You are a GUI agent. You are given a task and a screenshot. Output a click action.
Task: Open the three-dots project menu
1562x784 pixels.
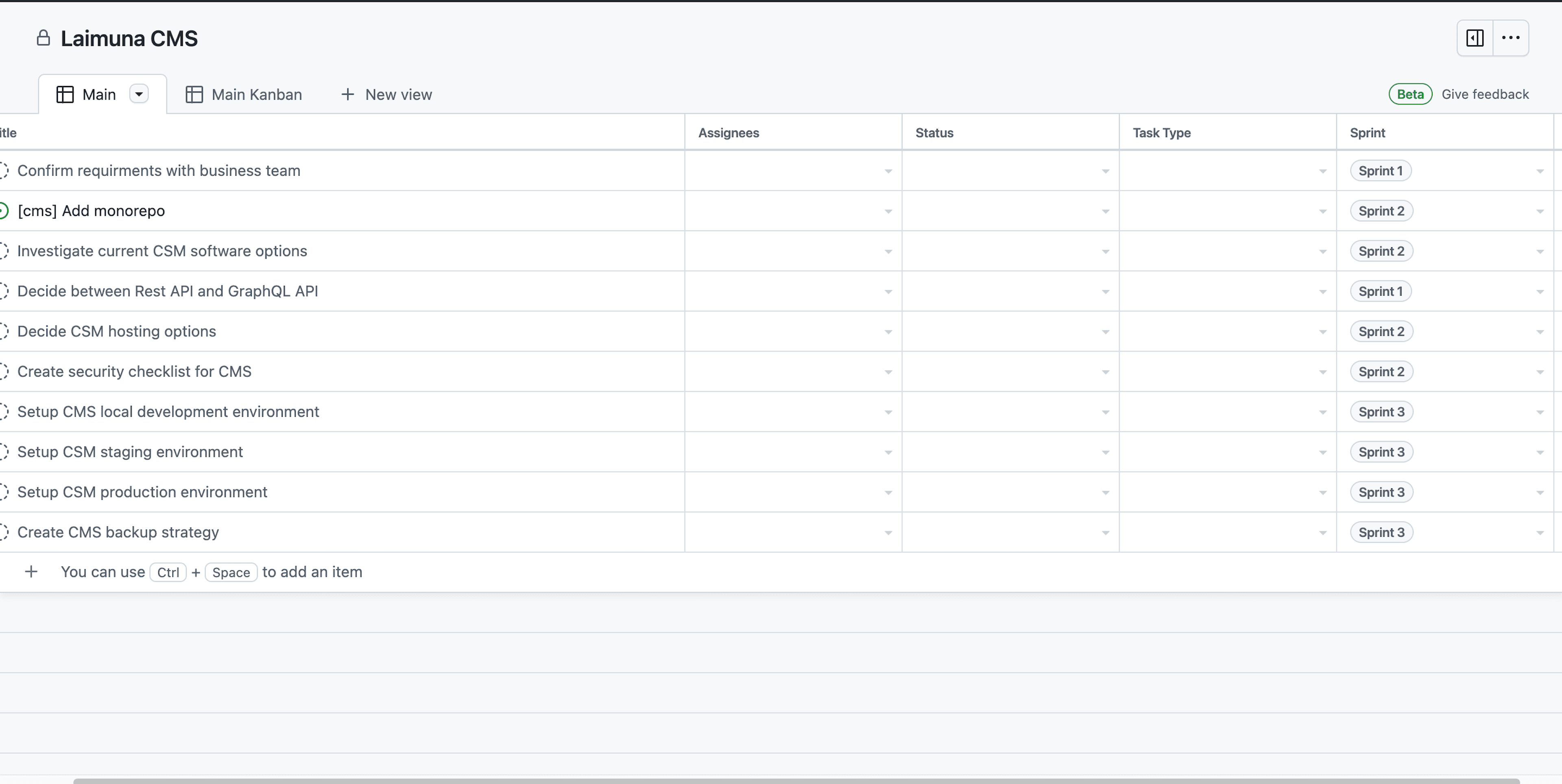pos(1510,38)
